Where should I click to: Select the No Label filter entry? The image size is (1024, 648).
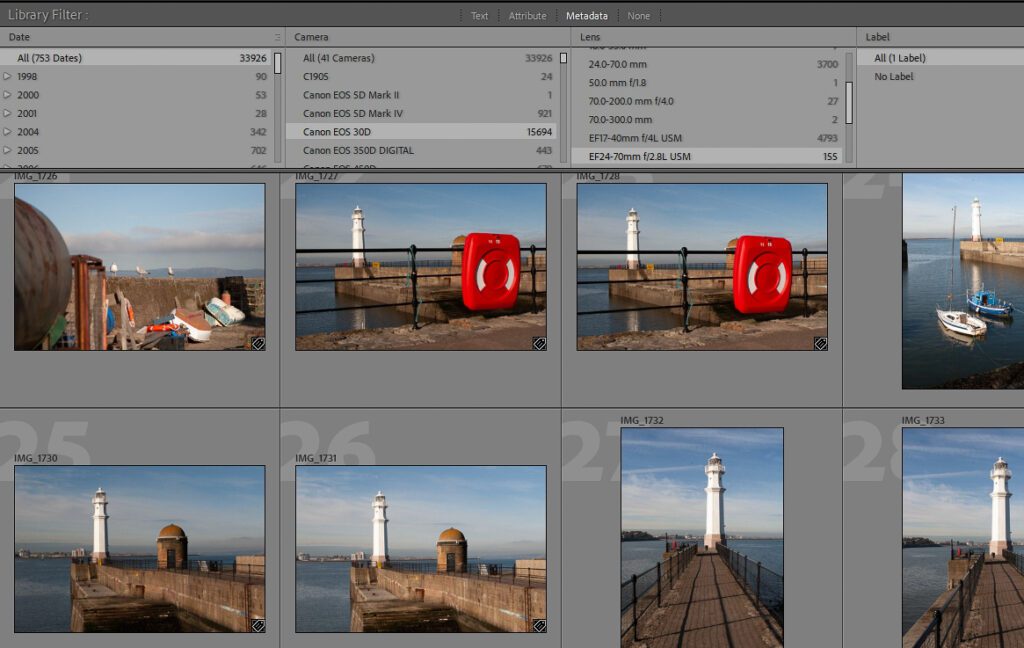(893, 77)
